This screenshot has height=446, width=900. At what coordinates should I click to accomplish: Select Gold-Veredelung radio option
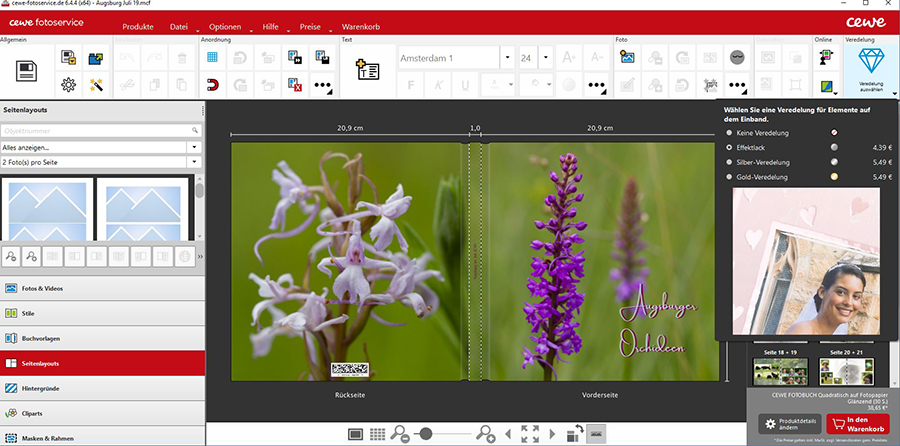[729, 177]
